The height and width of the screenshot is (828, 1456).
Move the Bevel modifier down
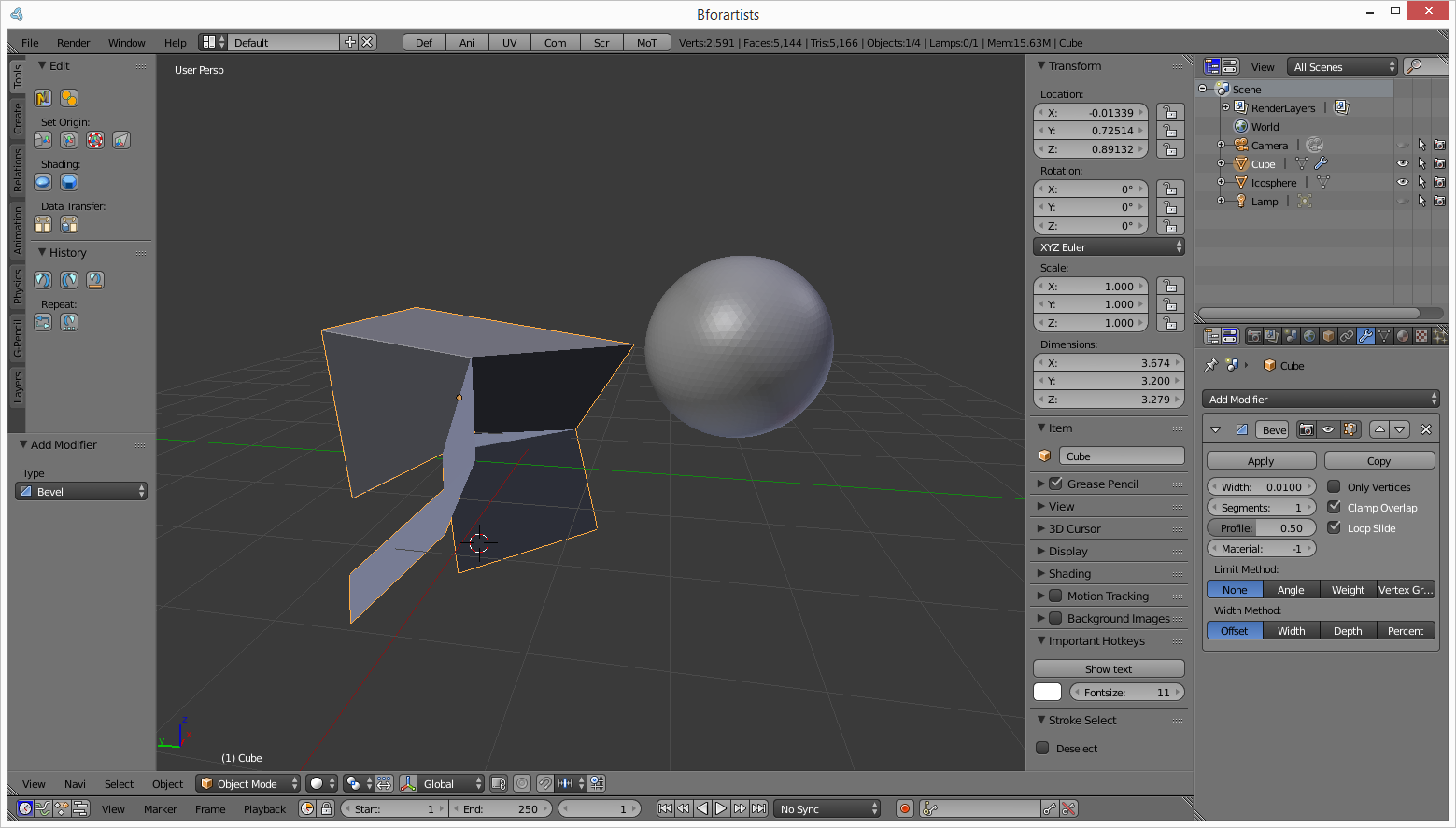[1399, 429]
